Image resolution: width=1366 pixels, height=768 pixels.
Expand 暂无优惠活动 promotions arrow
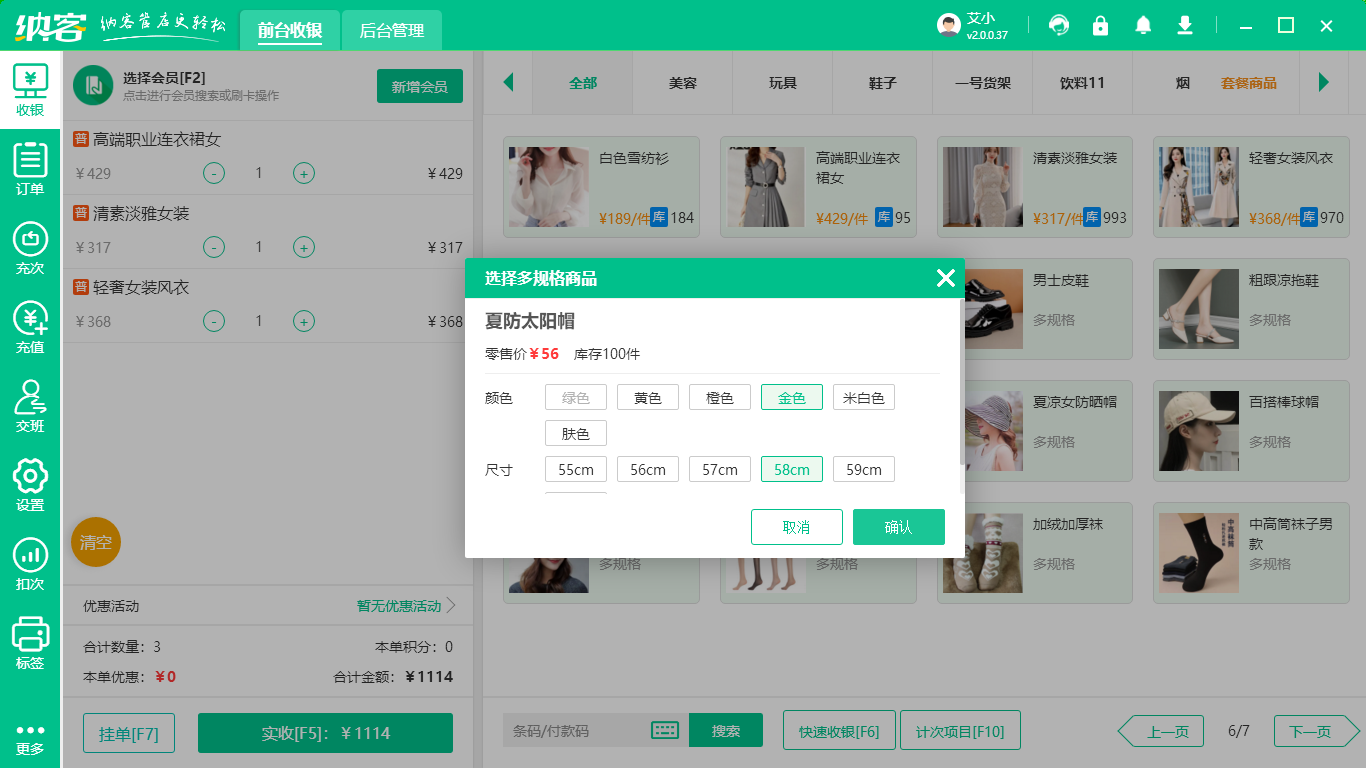(451, 605)
